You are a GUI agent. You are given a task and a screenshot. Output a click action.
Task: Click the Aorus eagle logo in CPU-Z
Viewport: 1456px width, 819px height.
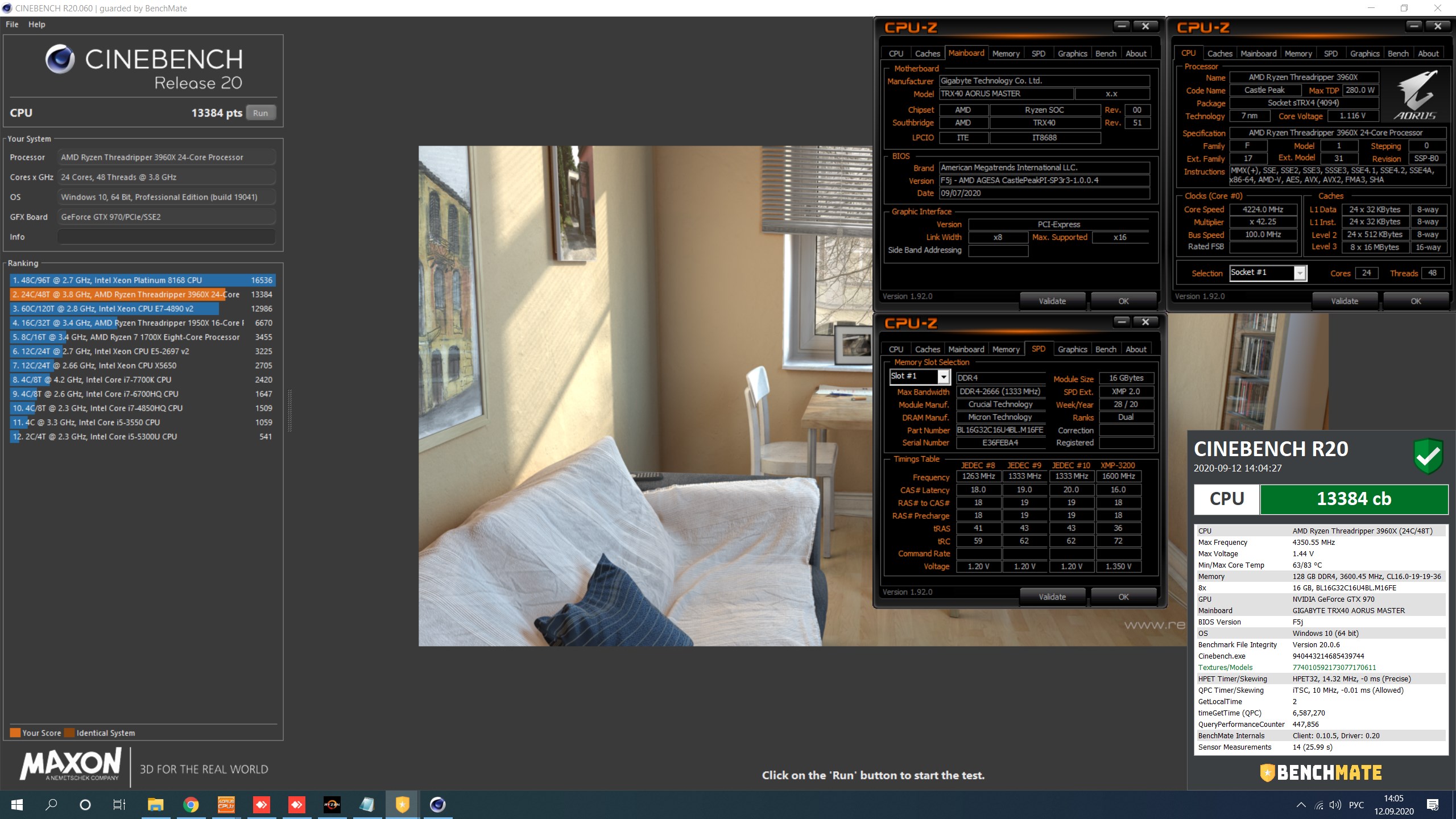[x=1416, y=95]
